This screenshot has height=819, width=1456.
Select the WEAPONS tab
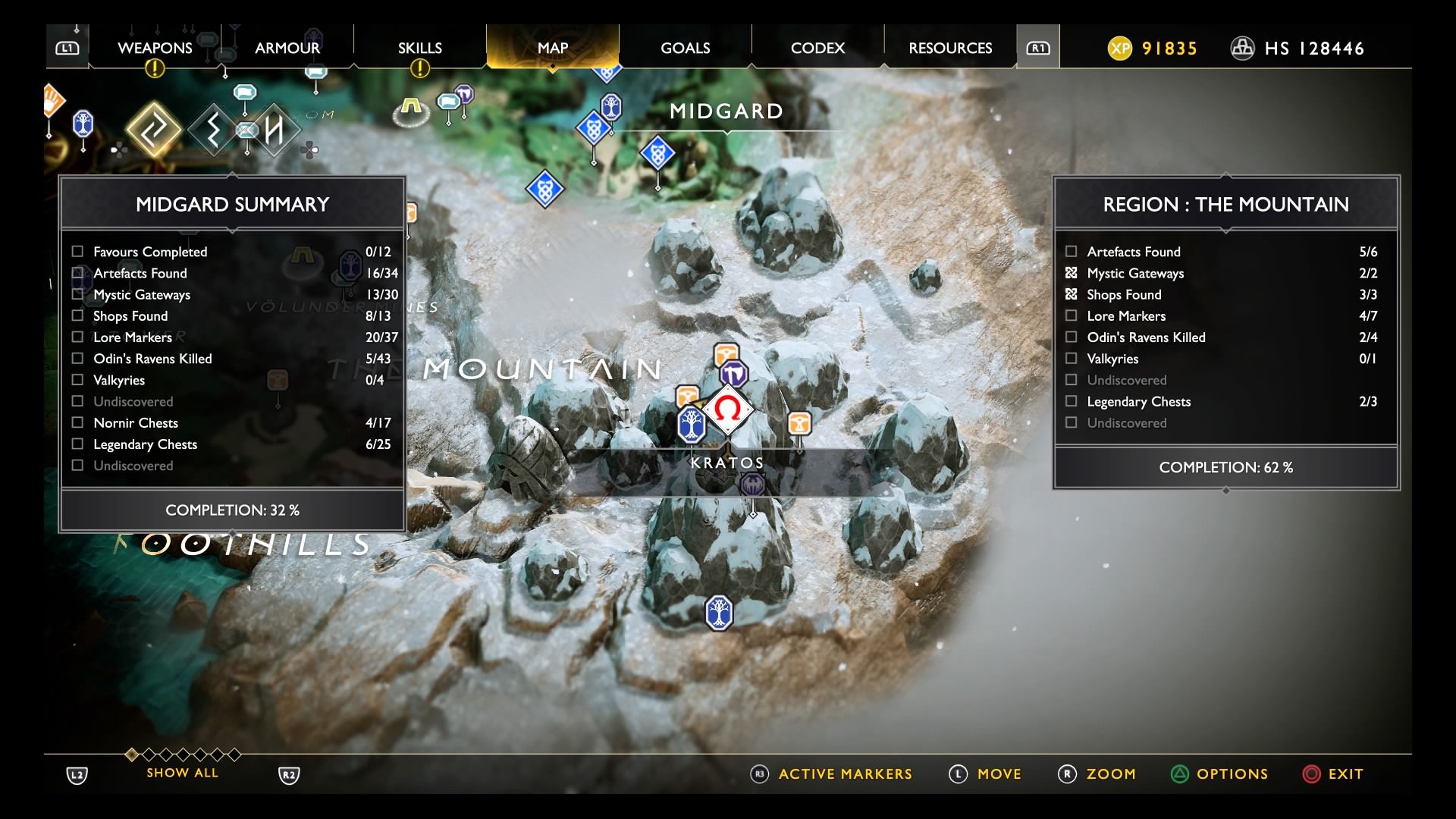click(155, 47)
